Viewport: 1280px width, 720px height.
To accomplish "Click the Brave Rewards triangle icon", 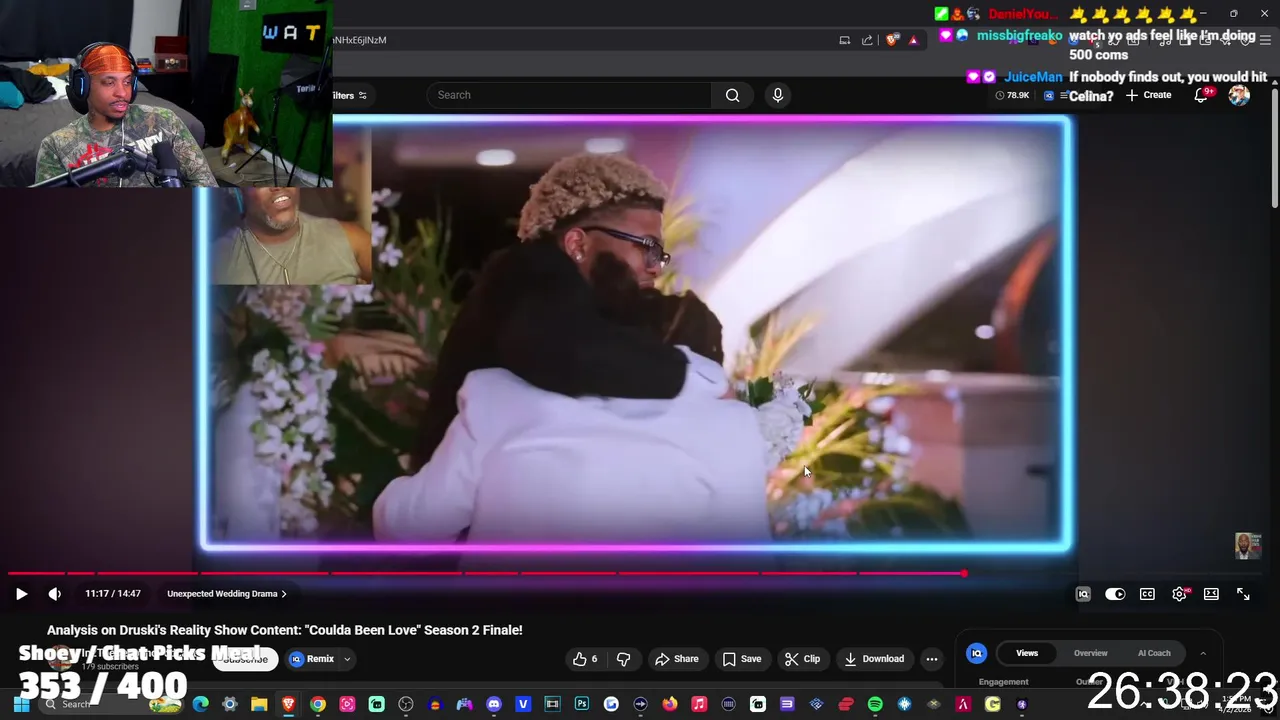I will tap(913, 40).
